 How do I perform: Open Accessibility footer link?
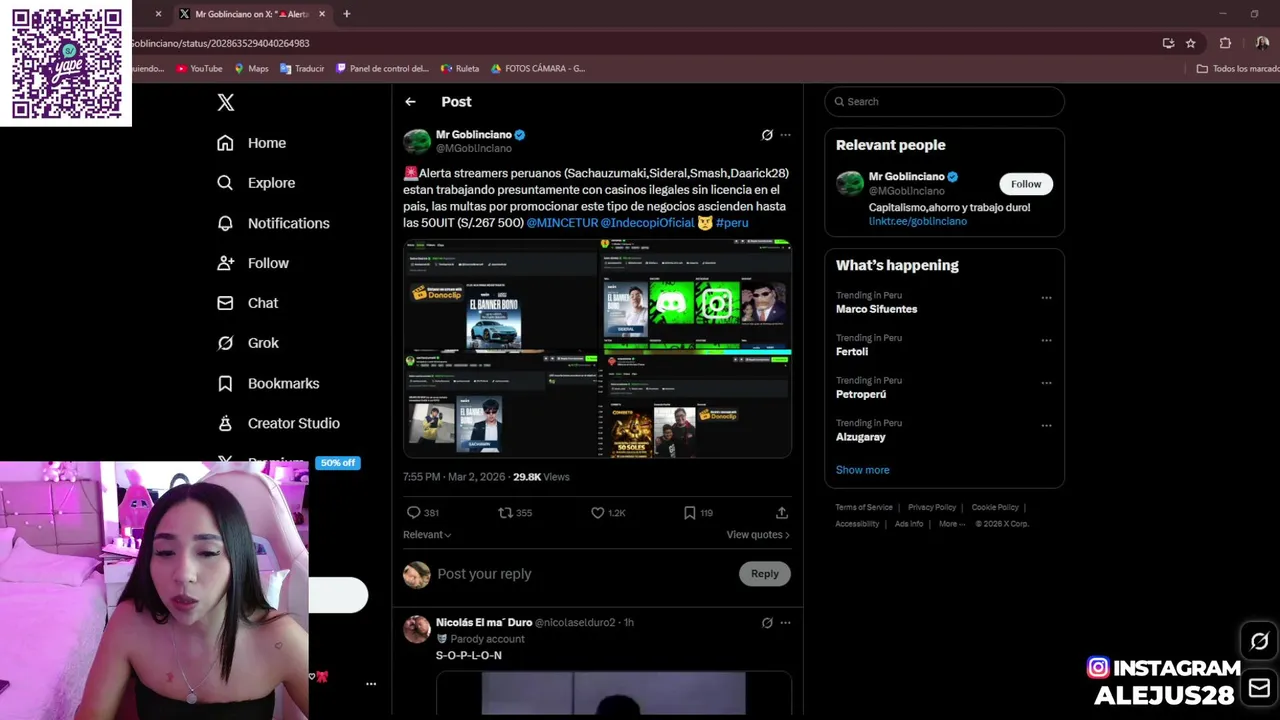tap(857, 524)
